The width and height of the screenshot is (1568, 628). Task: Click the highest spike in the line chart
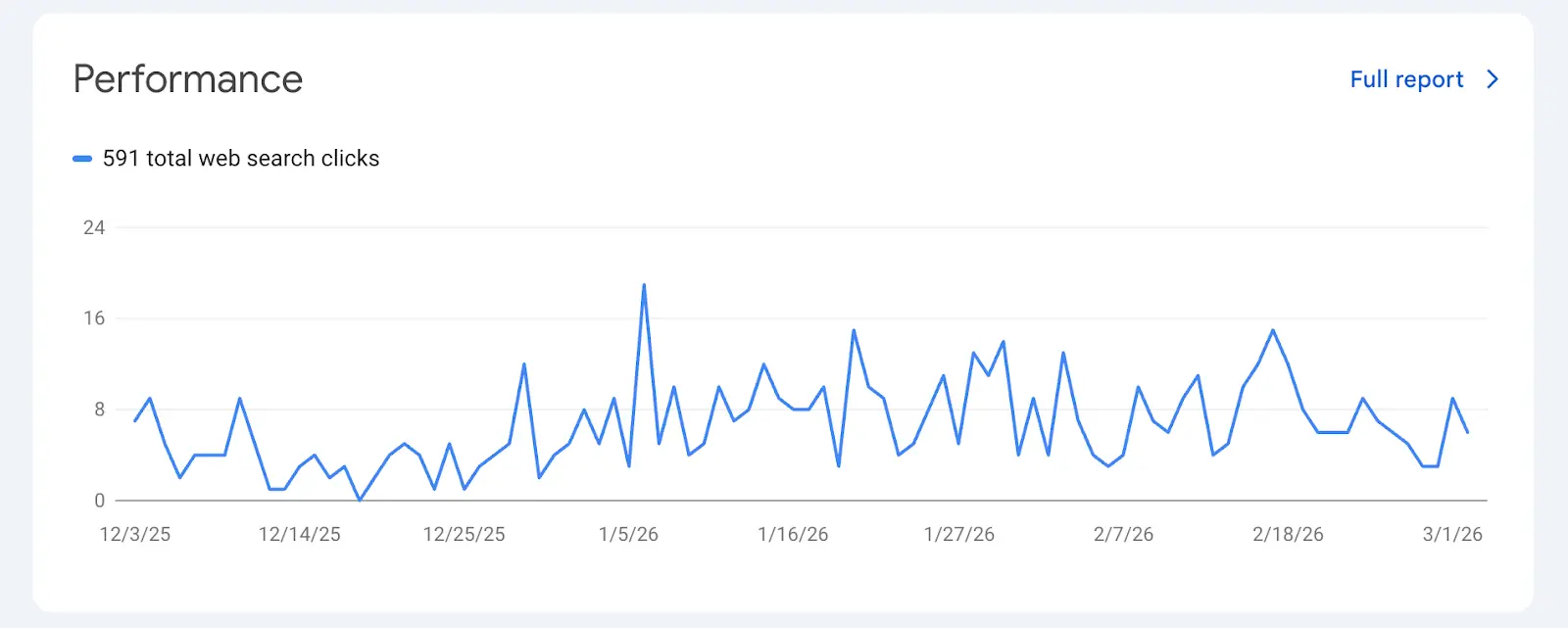(644, 285)
